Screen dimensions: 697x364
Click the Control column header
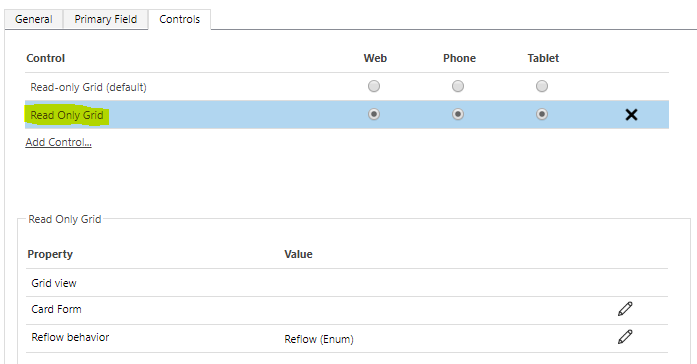[45, 58]
